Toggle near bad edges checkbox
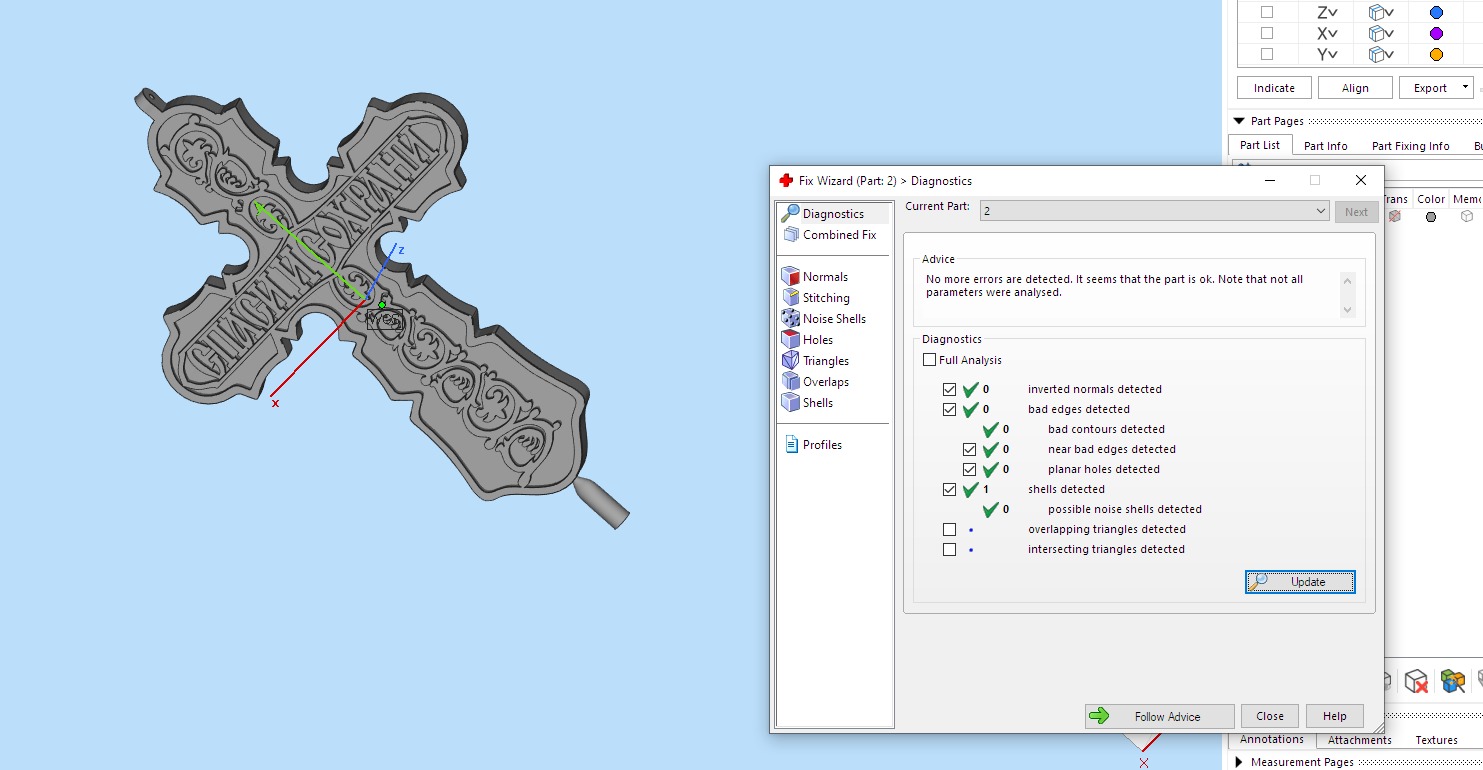Image resolution: width=1483 pixels, height=770 pixels. coord(970,449)
